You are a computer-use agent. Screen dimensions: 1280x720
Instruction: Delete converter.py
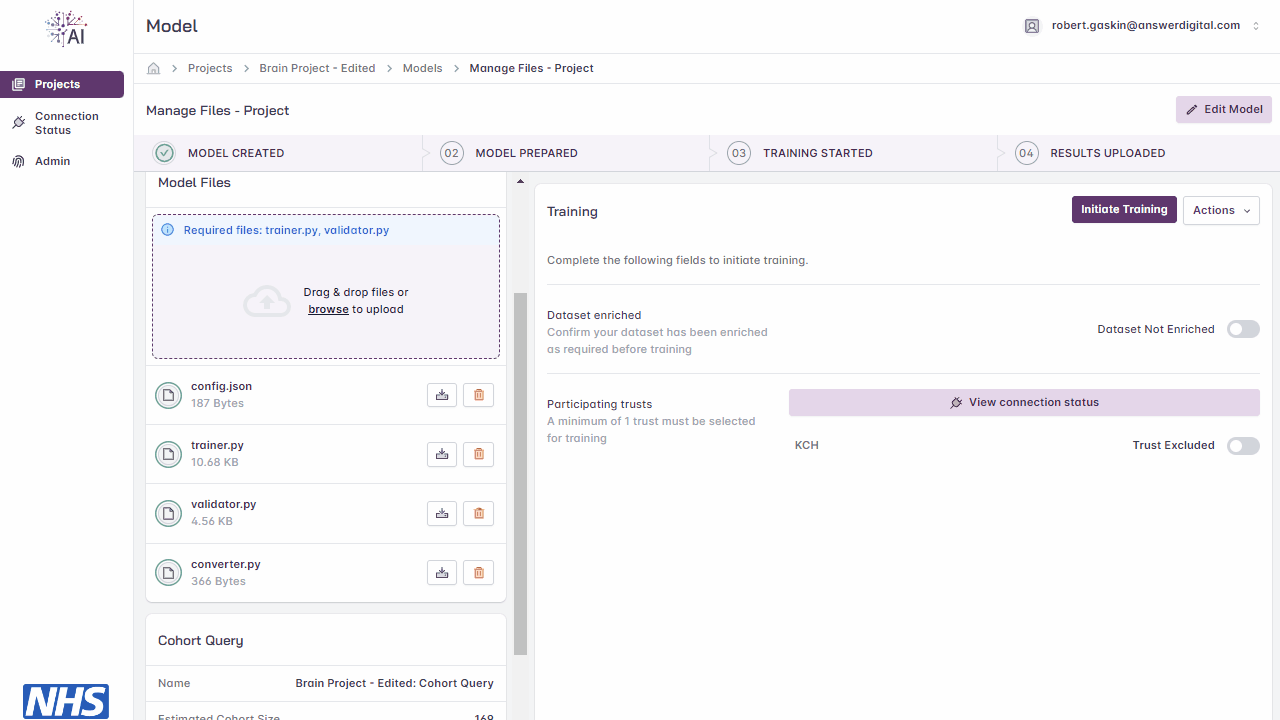click(478, 572)
